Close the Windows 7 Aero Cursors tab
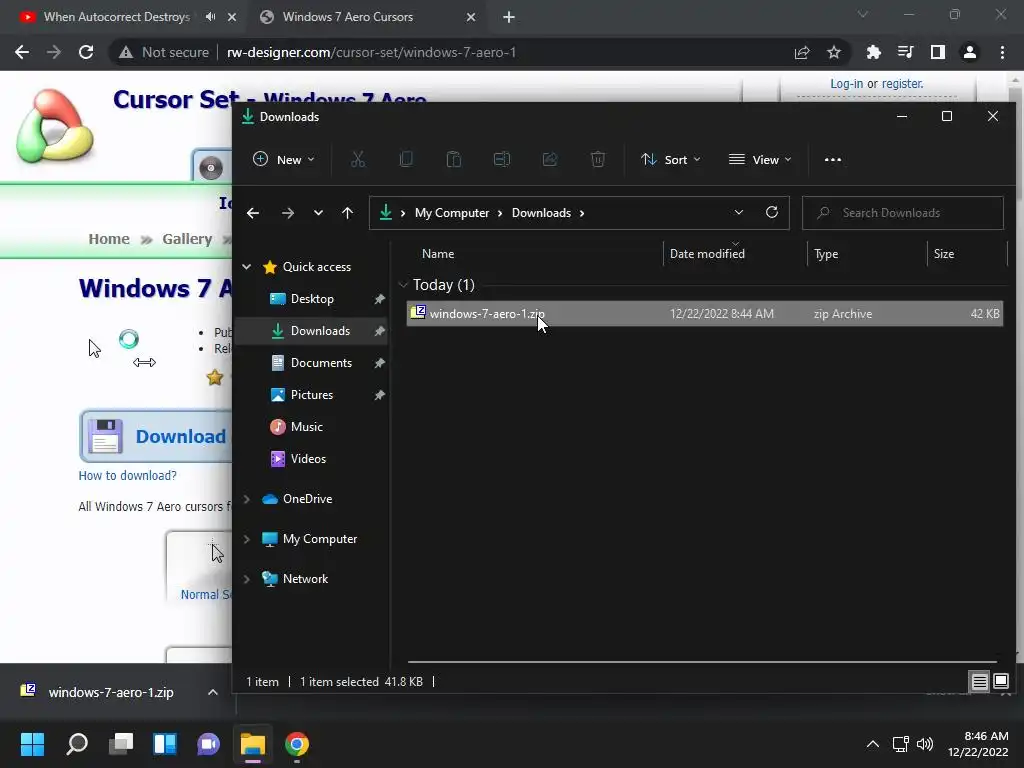The image size is (1024, 768). click(471, 17)
